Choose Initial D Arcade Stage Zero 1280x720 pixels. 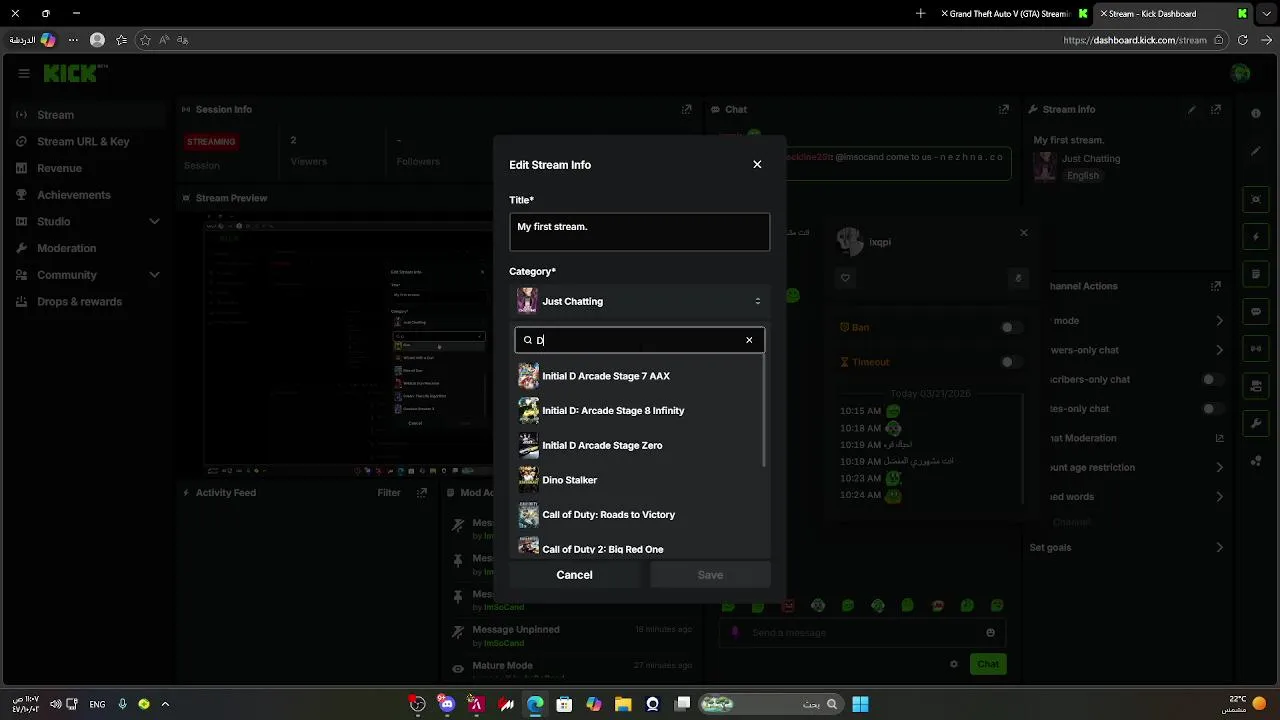639,445
